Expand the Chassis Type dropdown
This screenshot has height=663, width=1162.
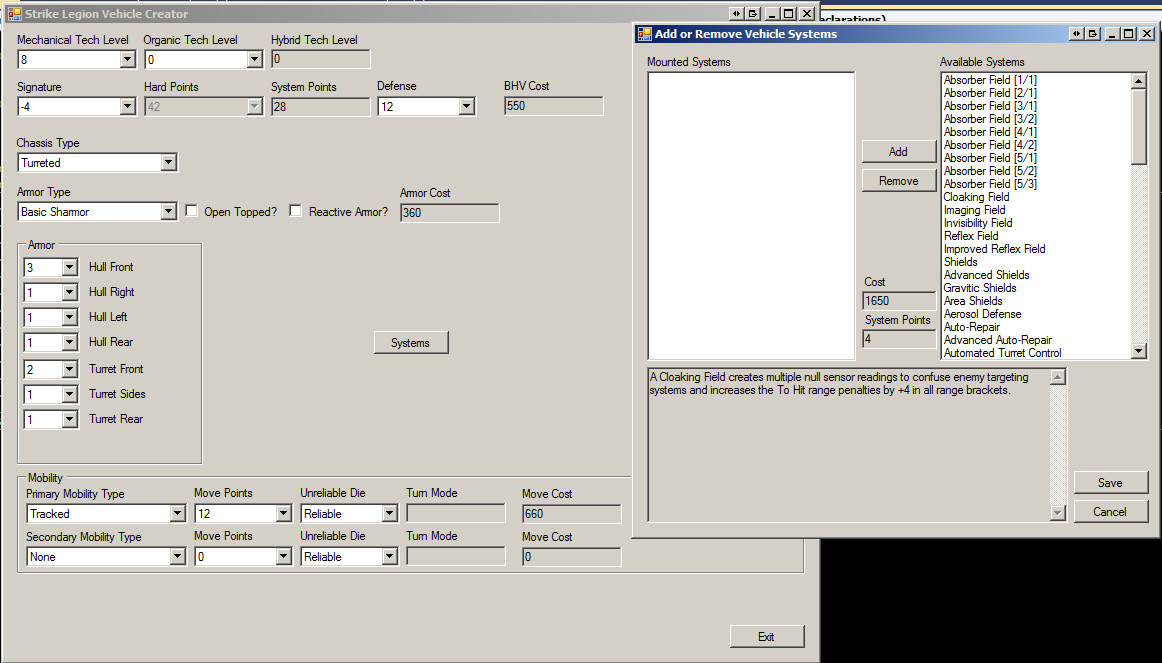(168, 163)
